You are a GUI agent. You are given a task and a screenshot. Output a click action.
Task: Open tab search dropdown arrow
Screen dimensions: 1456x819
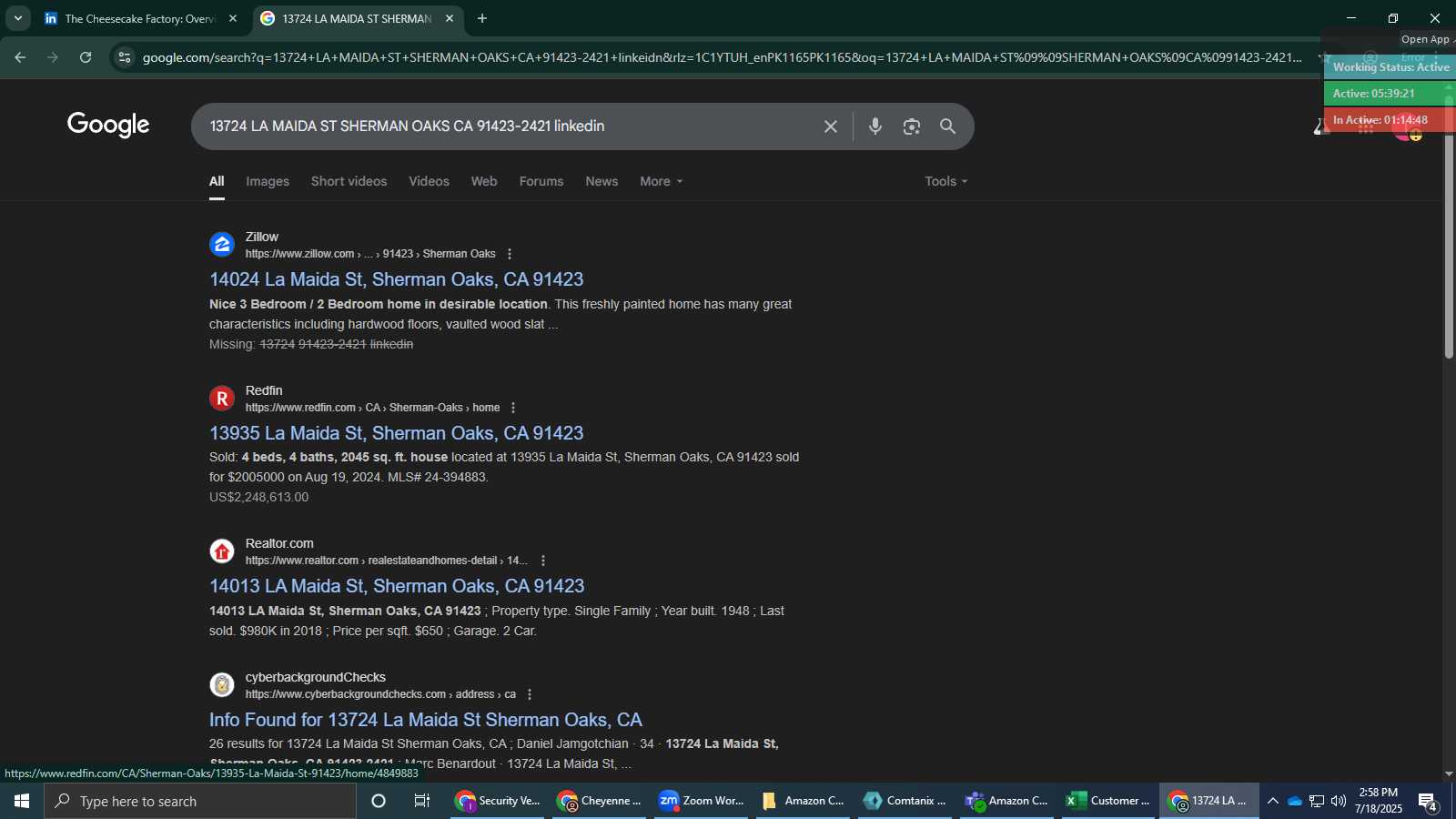pos(17,18)
